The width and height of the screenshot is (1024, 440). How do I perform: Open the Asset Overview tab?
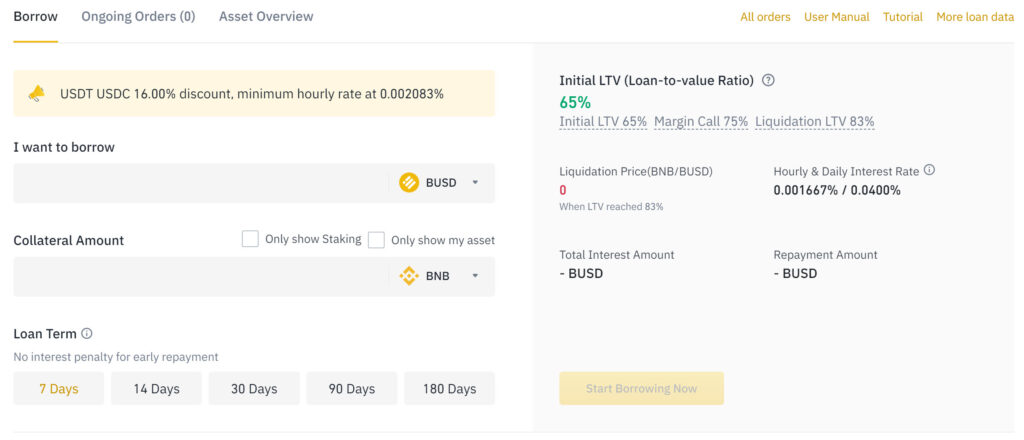266,16
